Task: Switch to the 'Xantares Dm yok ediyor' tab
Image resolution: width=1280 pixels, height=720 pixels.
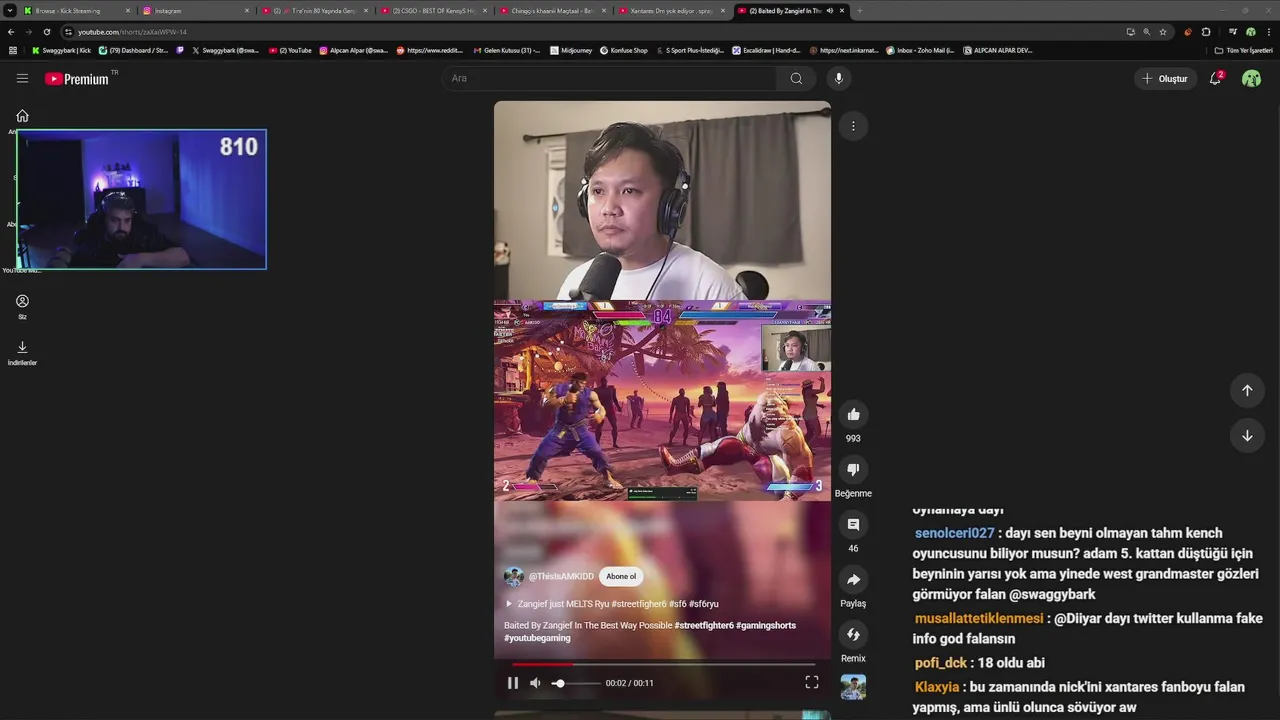Action: coord(671,10)
